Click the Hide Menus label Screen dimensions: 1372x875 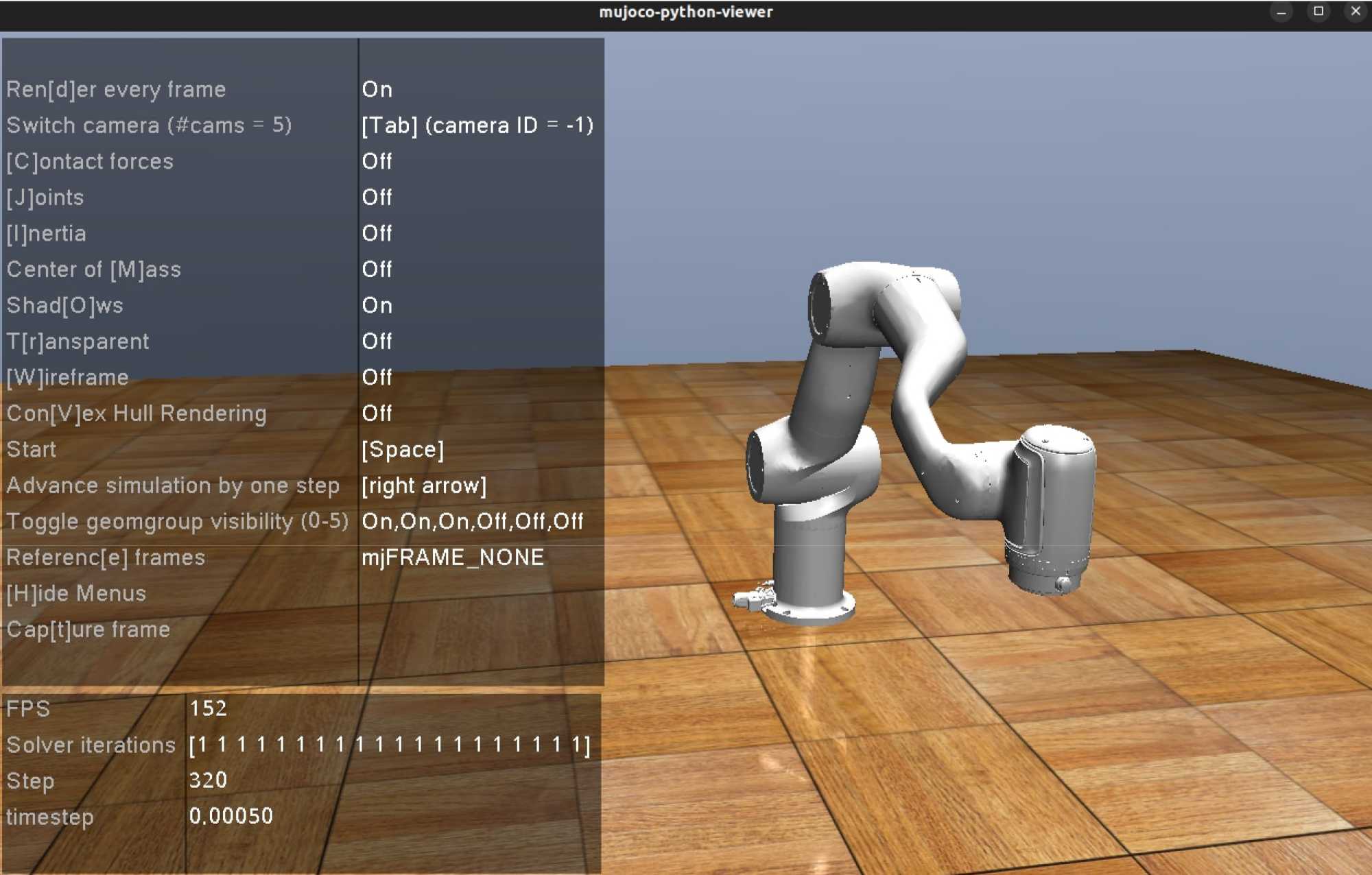[76, 594]
